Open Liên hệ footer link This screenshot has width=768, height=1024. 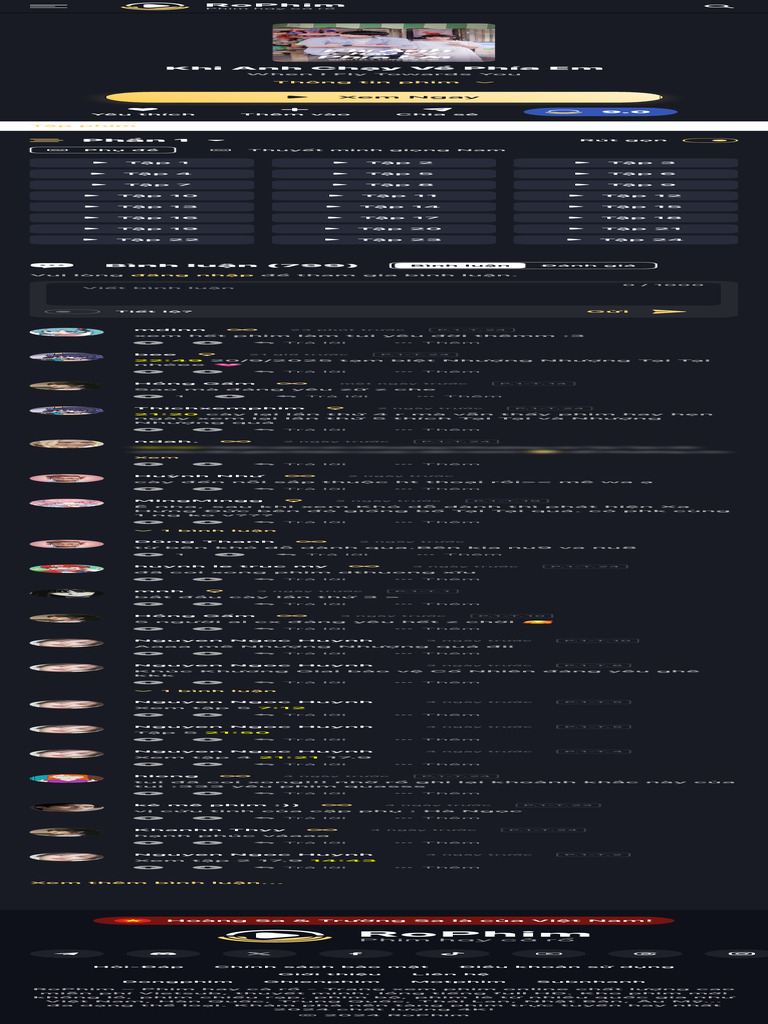pos(450,974)
